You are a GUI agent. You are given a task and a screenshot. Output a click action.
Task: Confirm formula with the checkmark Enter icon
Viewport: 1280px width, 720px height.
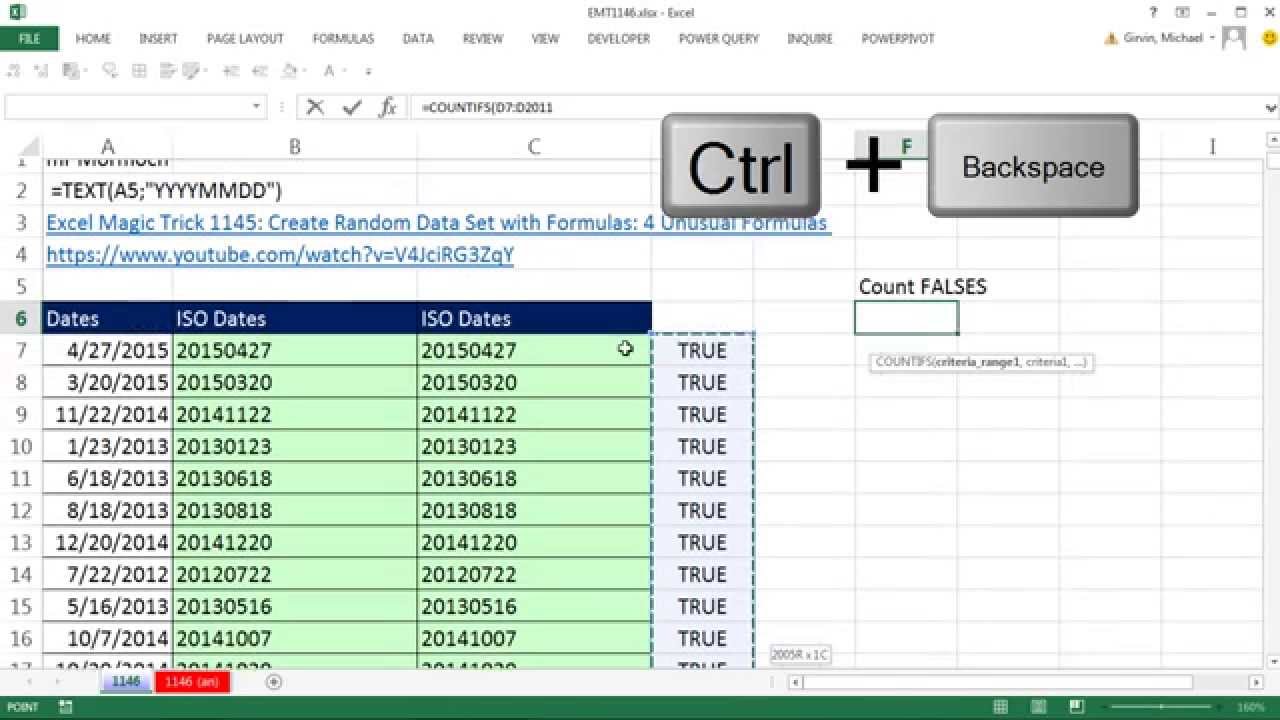point(351,107)
